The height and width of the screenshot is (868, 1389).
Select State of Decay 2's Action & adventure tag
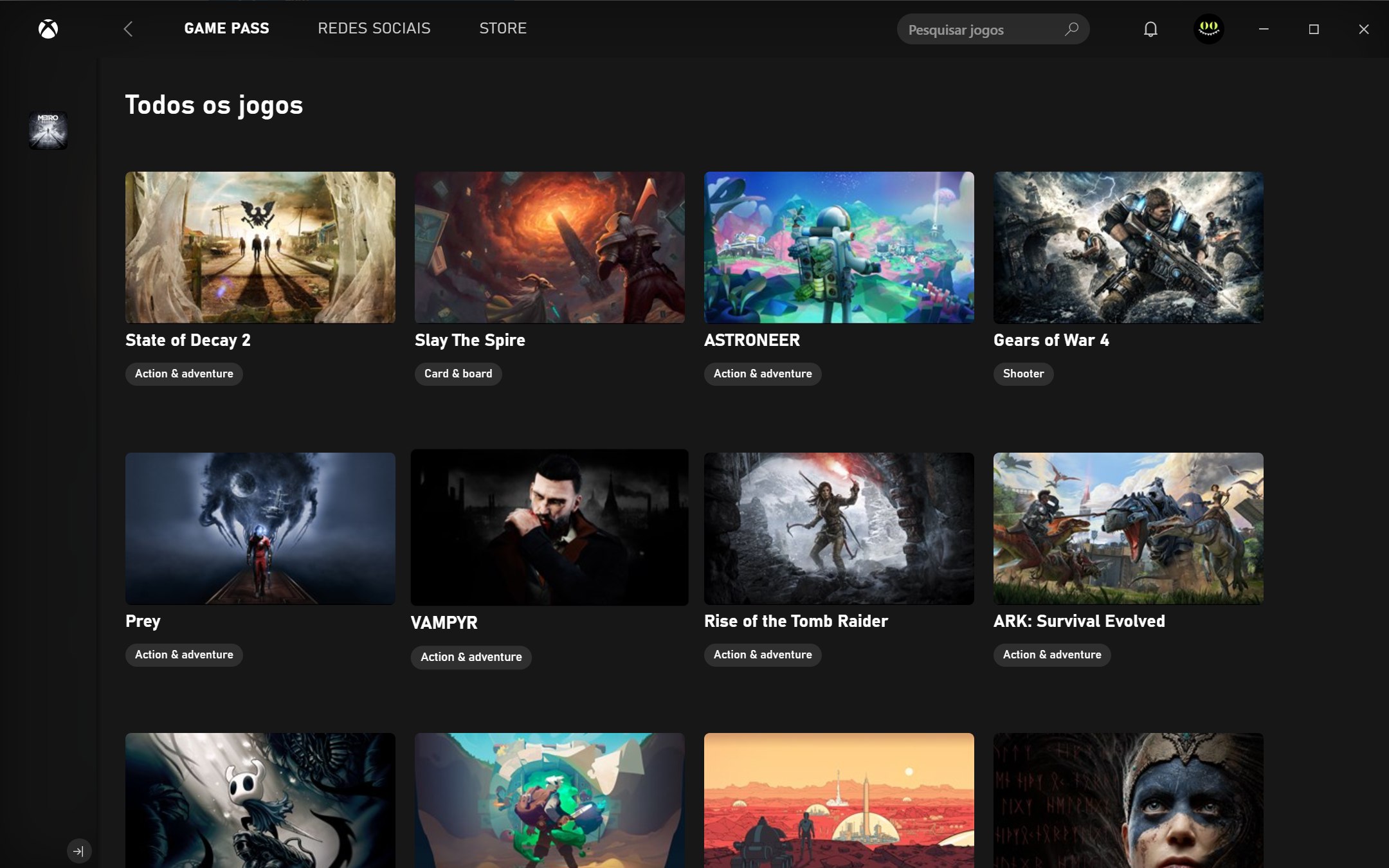coord(184,374)
